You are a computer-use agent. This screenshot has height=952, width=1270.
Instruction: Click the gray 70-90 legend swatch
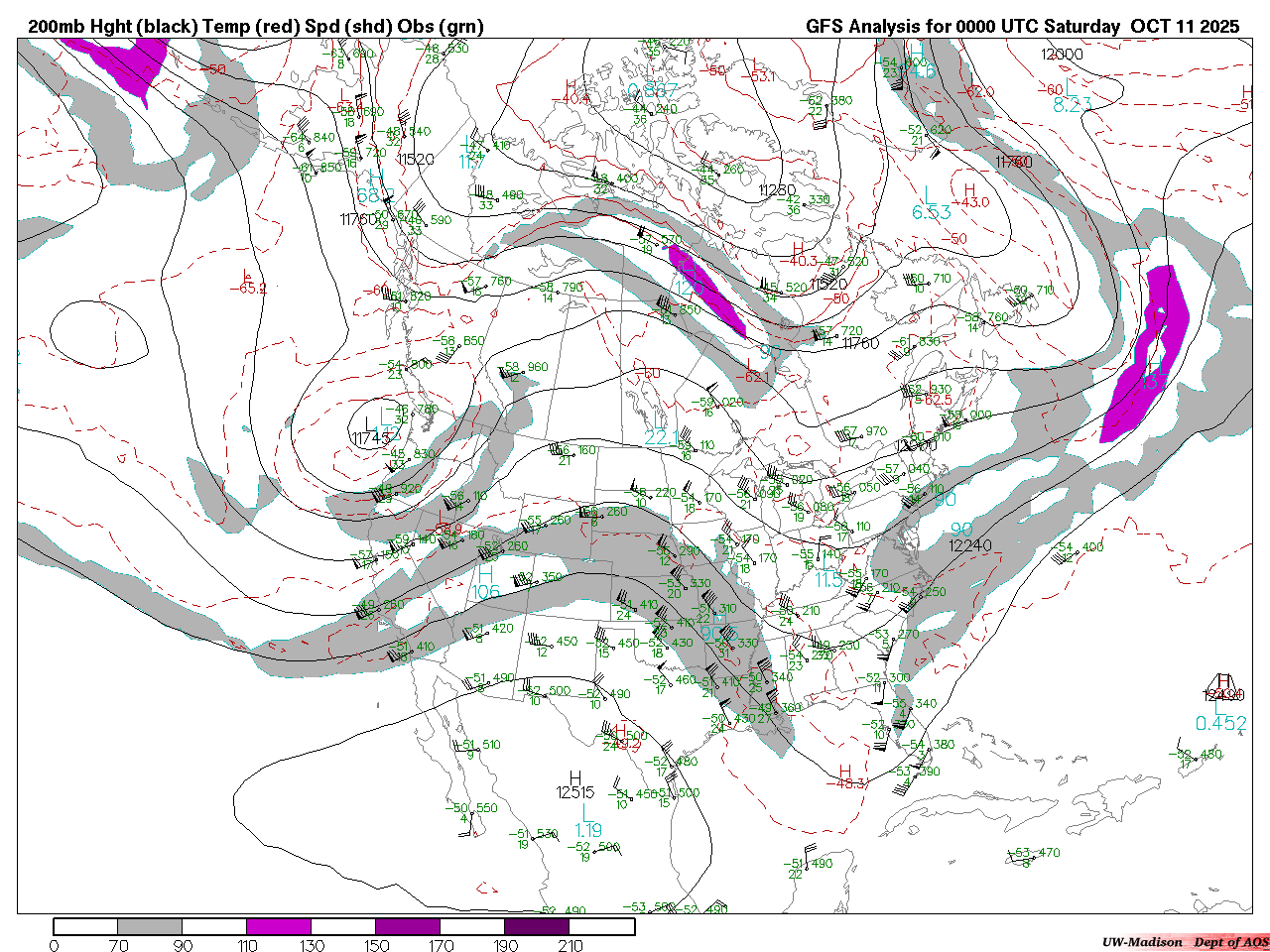[x=150, y=926]
